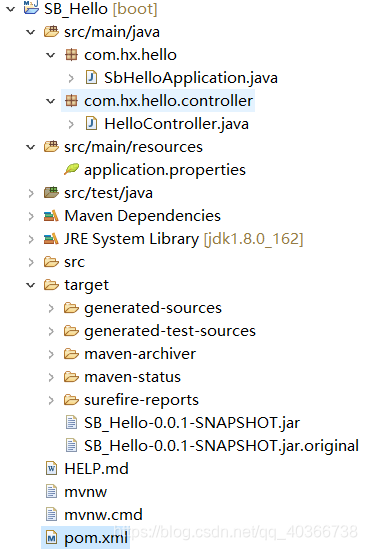The height and width of the screenshot is (550, 367).
Task: Collapse the src/main/java source folder
Action: click(x=31, y=32)
